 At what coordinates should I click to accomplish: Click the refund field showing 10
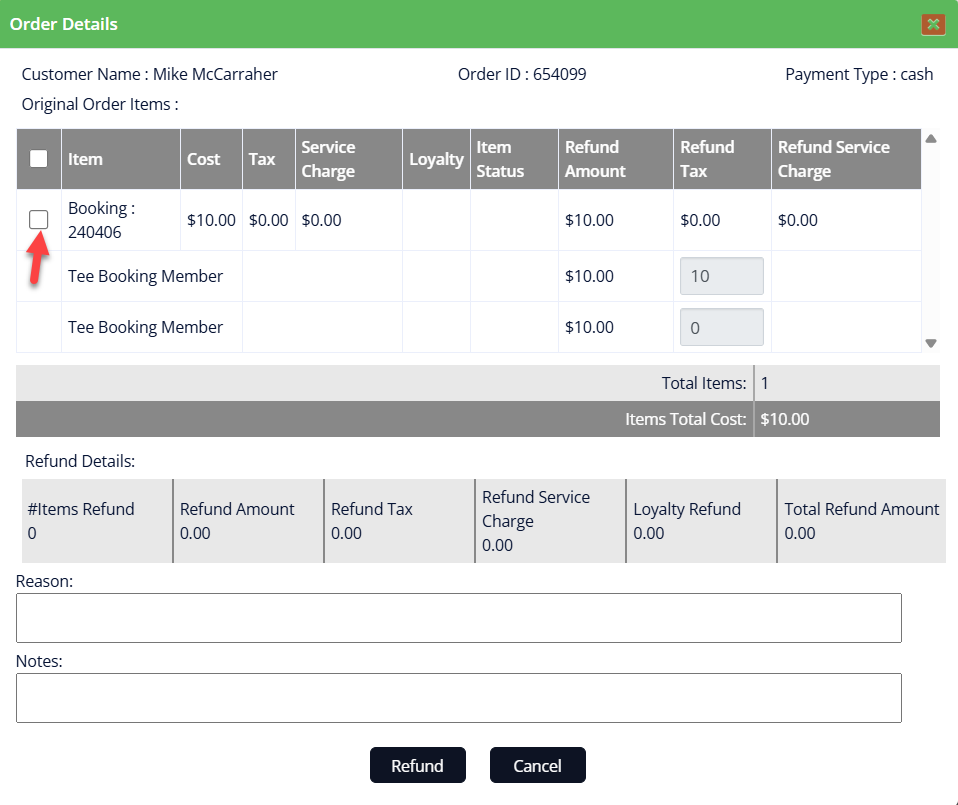(721, 276)
